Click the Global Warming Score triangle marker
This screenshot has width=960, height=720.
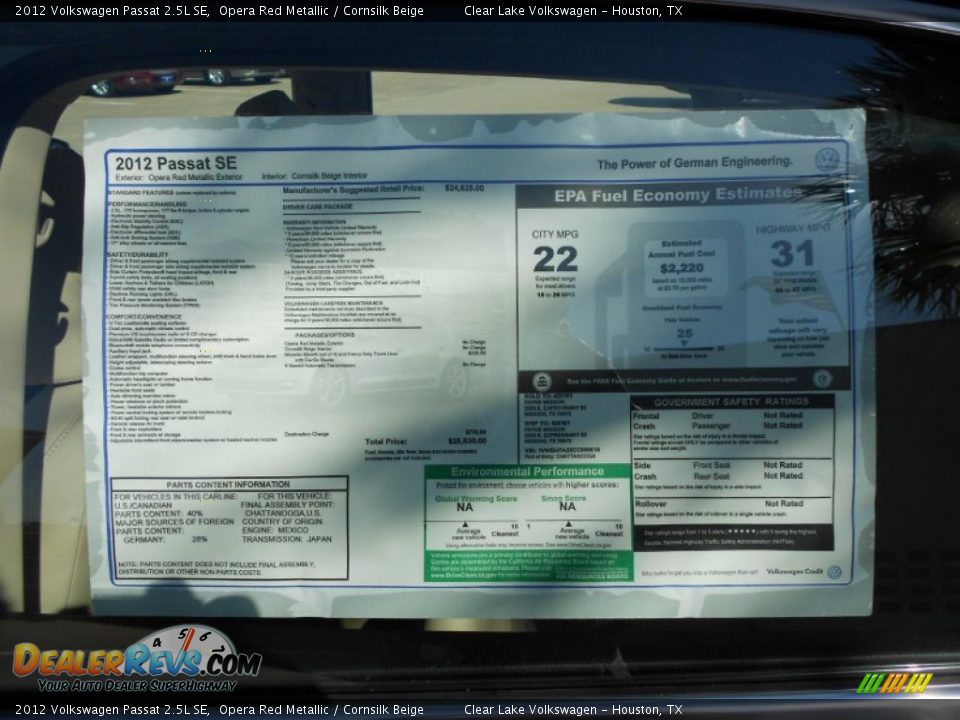coord(465,524)
